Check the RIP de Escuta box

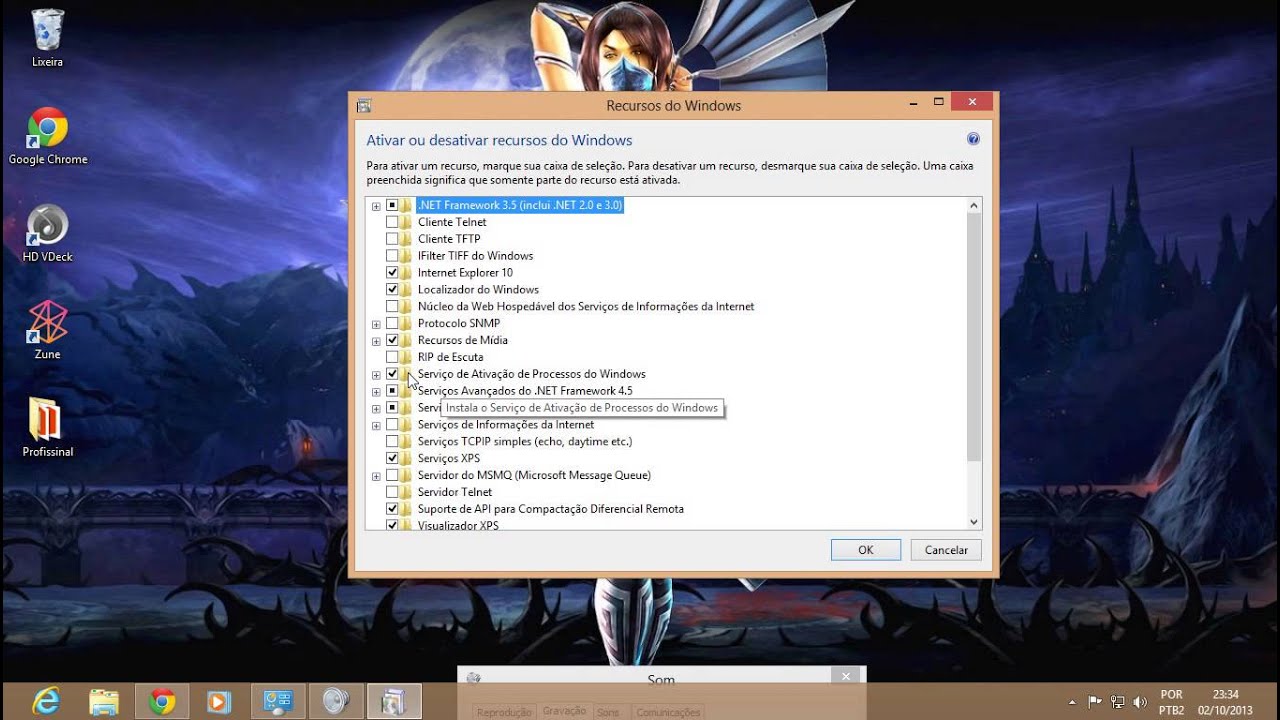pyautogui.click(x=392, y=357)
